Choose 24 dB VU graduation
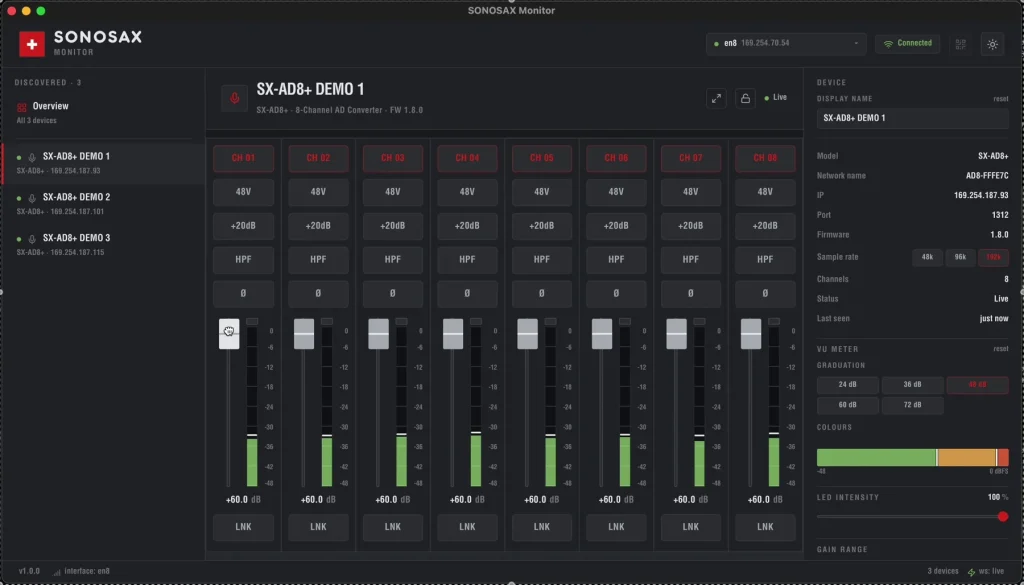Screen dimensions: 1024x585 click(847, 385)
